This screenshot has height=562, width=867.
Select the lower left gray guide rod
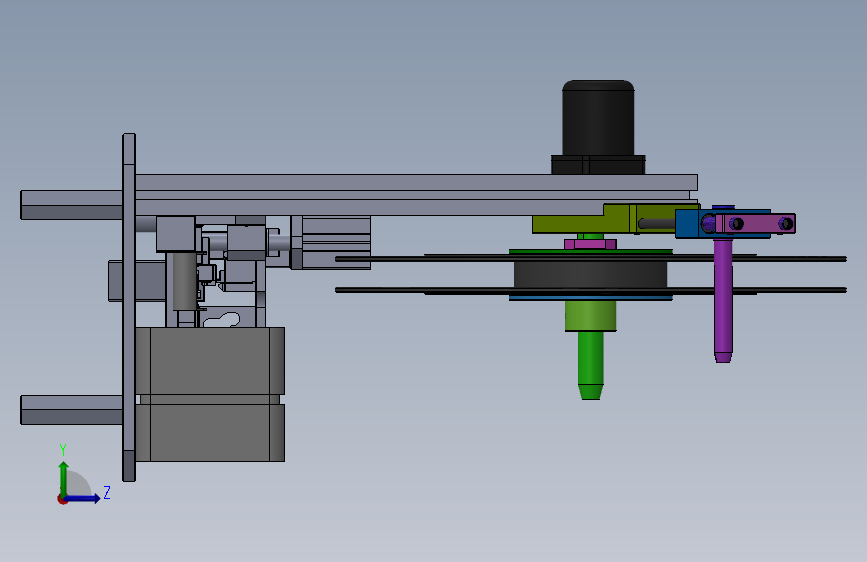tap(71, 410)
